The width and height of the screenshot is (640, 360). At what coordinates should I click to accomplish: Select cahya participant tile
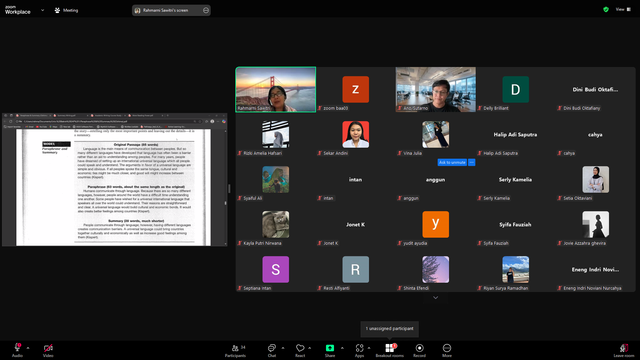(596, 135)
